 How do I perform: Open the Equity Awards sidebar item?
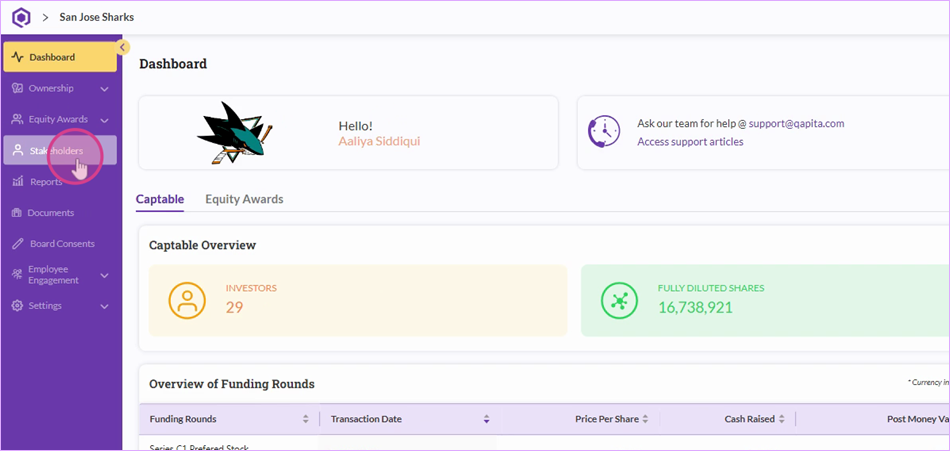coord(60,119)
